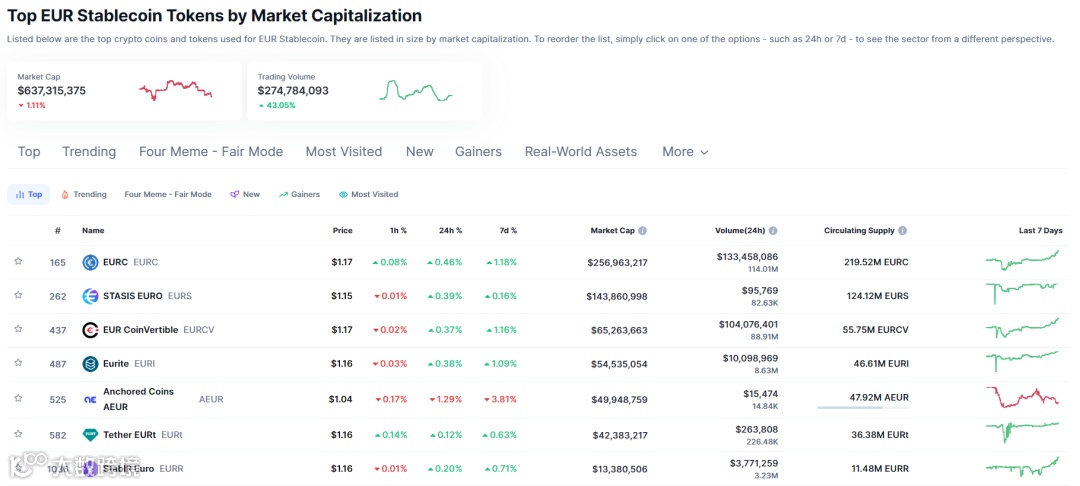Sort the table by 24h % column
This screenshot has width=1080, height=486.
pos(451,231)
